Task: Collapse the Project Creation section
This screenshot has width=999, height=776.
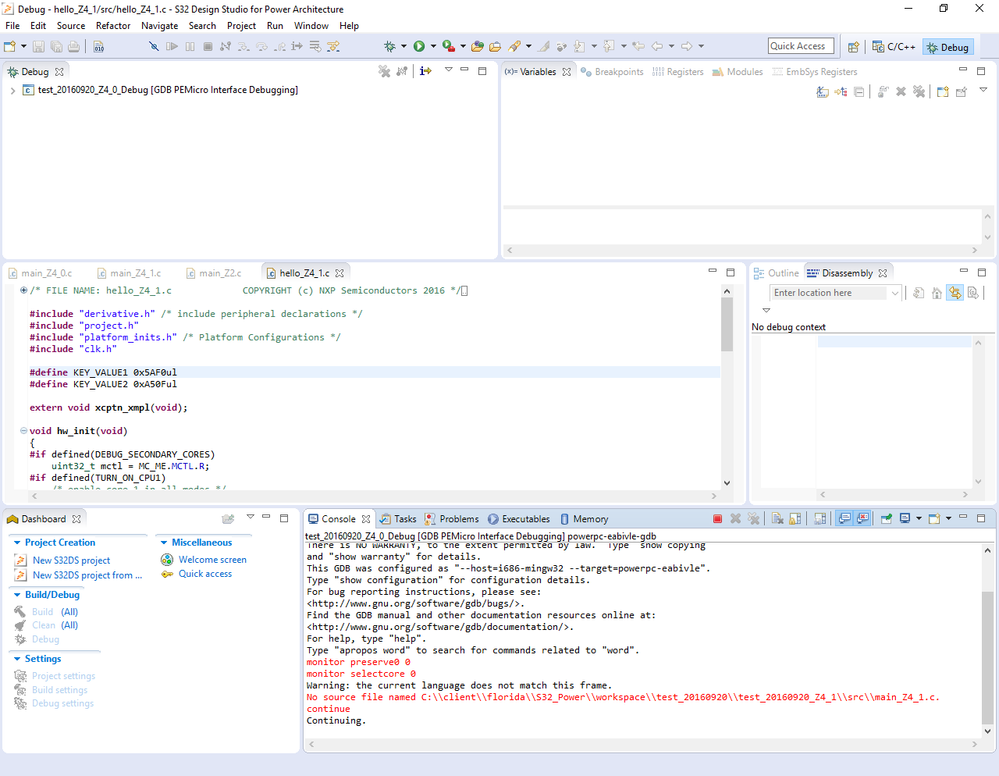Action: click(x=17, y=543)
